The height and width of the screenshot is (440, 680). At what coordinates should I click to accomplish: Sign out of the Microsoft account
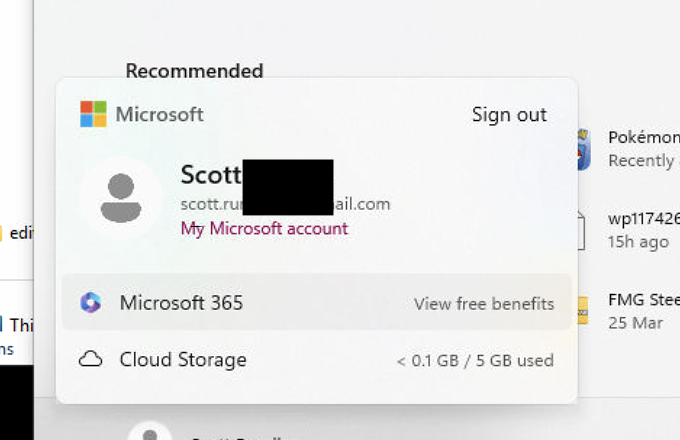(x=509, y=115)
